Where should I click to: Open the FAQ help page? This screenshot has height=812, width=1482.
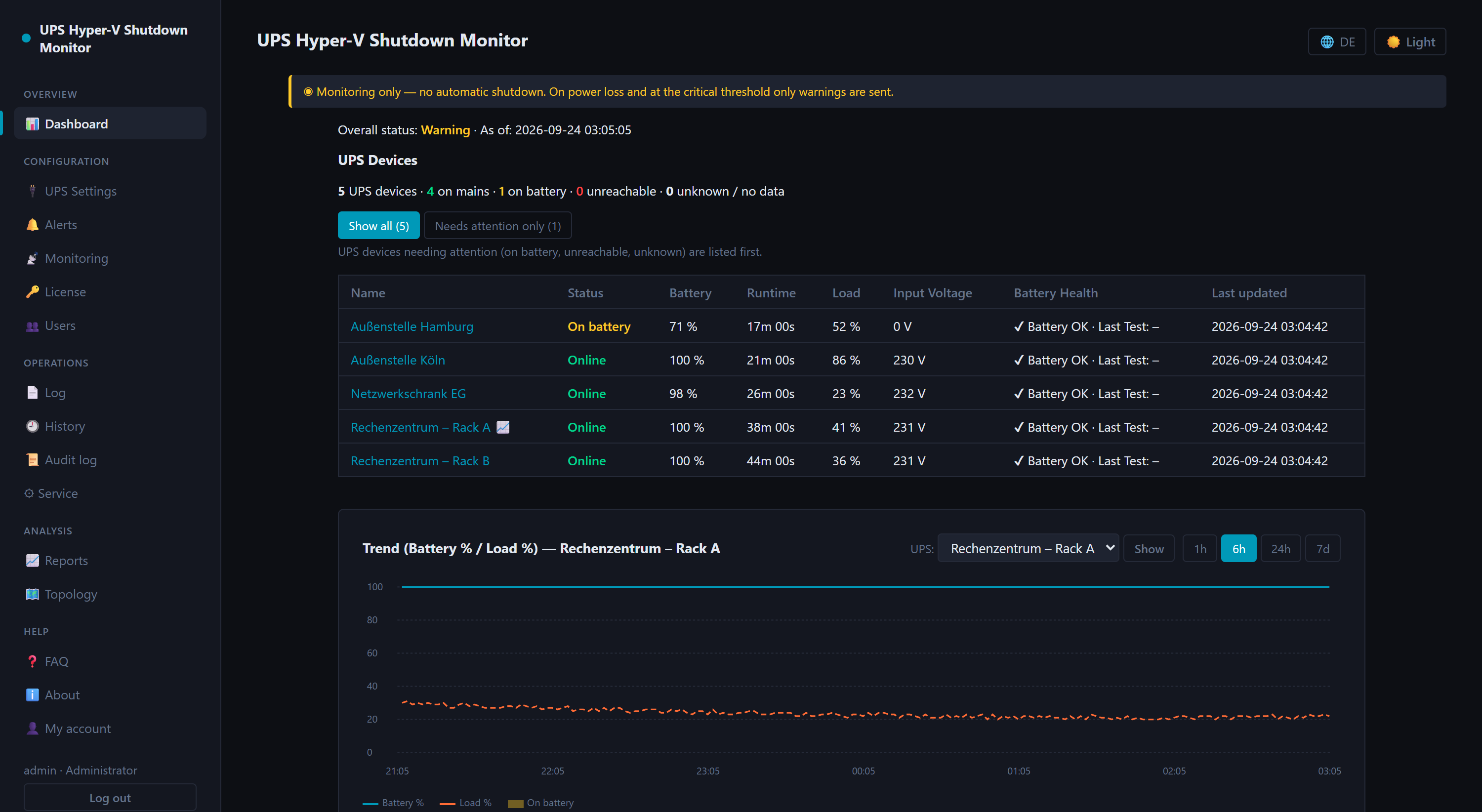point(110,661)
